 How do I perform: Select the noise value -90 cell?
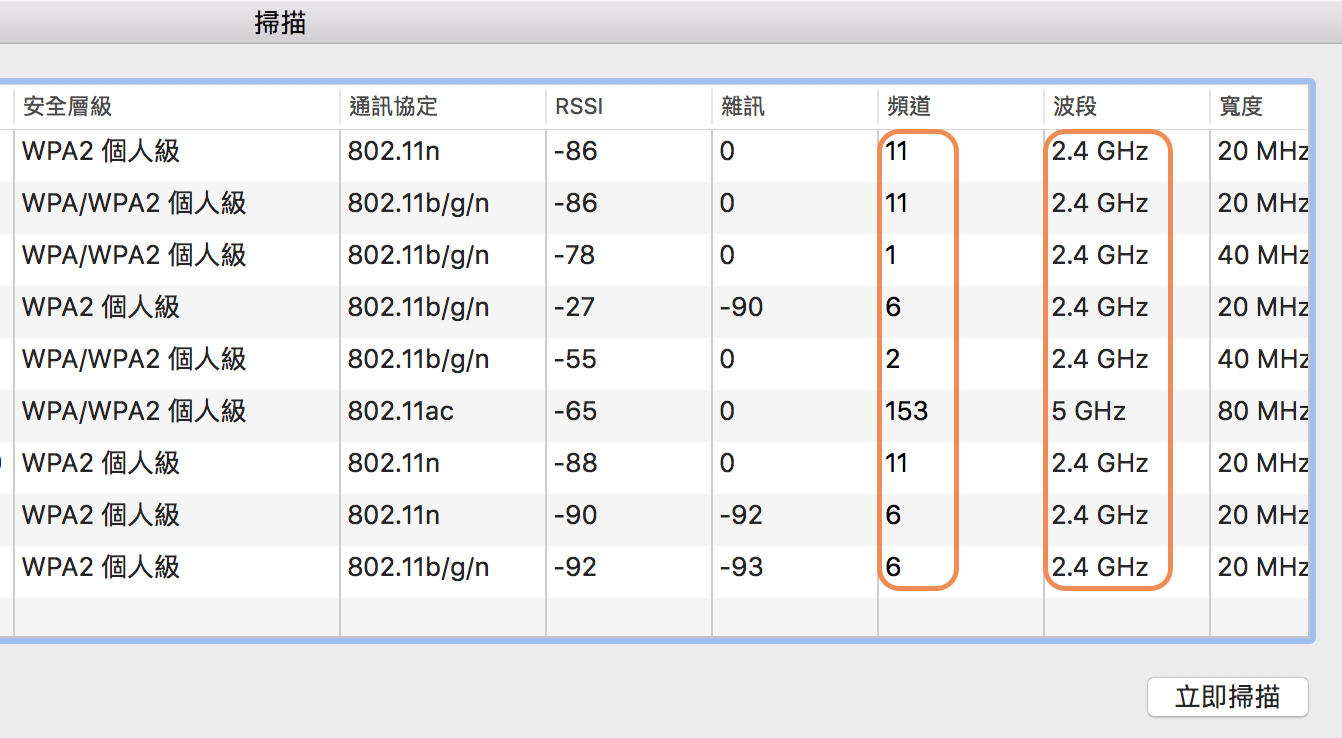click(x=741, y=307)
